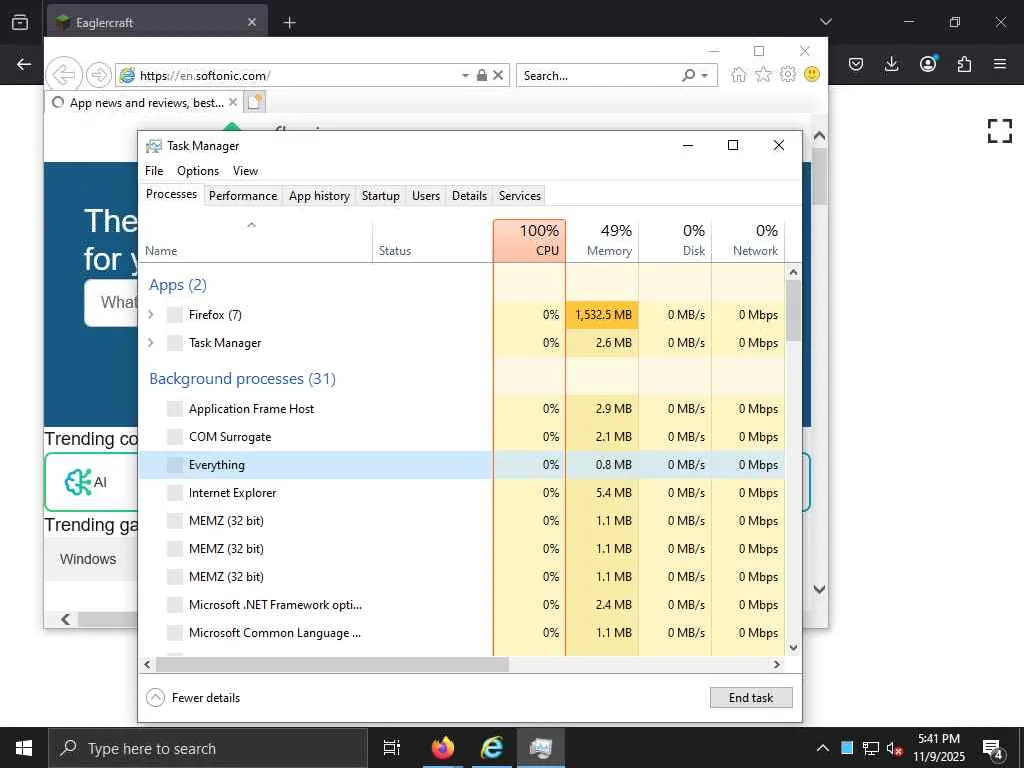Sort by the Name column header

(x=256, y=240)
